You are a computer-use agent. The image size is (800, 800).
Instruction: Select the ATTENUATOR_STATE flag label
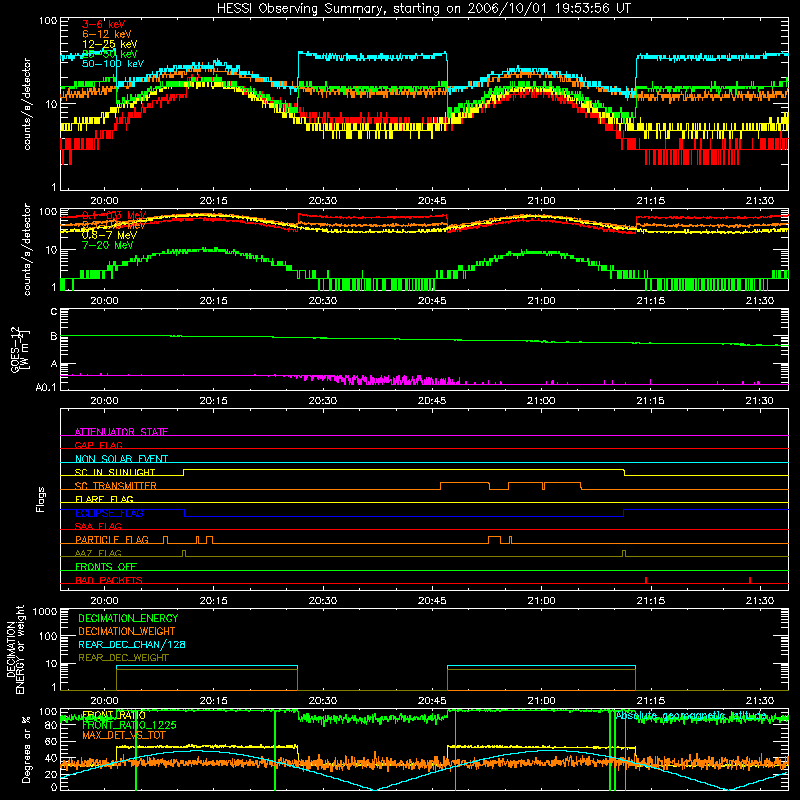pyautogui.click(x=121, y=432)
